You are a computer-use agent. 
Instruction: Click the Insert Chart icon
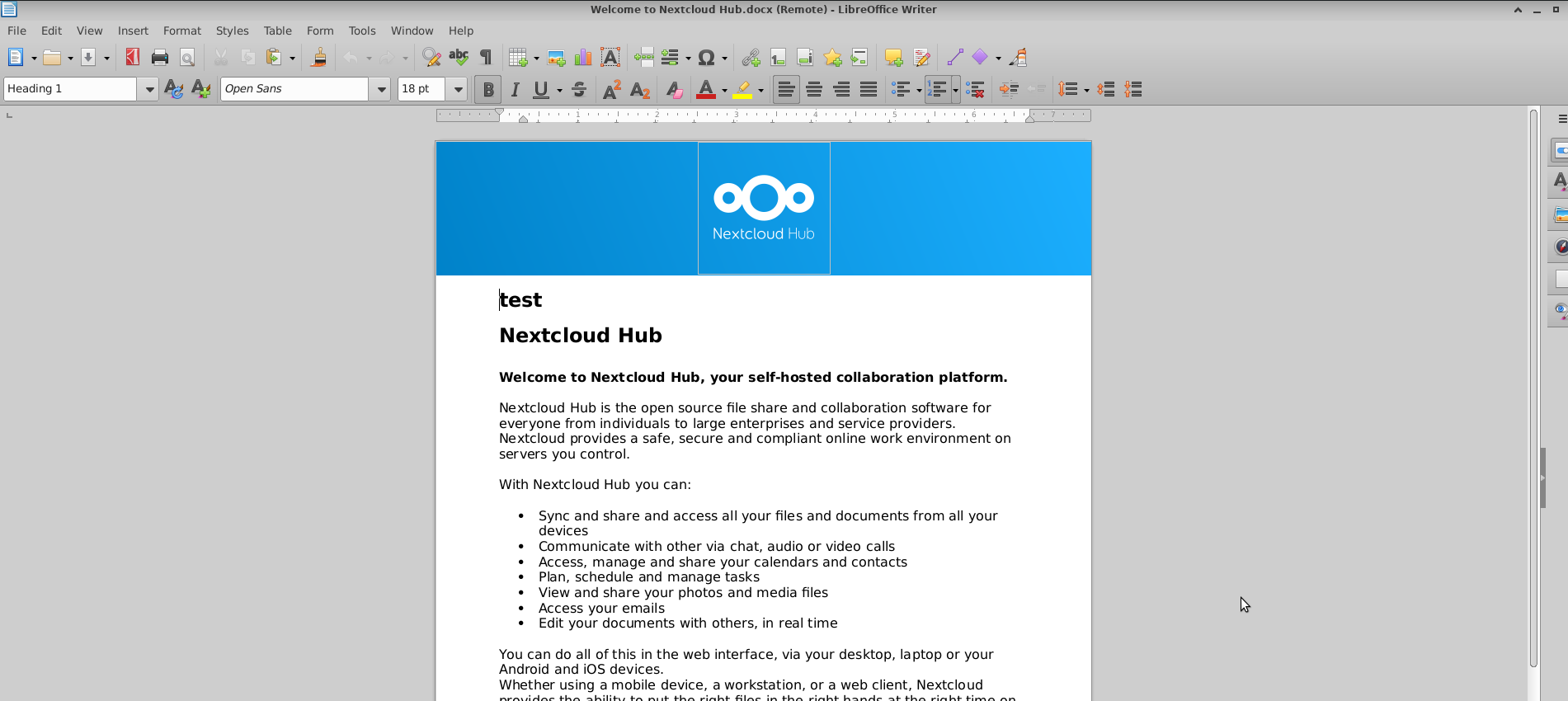(x=583, y=58)
